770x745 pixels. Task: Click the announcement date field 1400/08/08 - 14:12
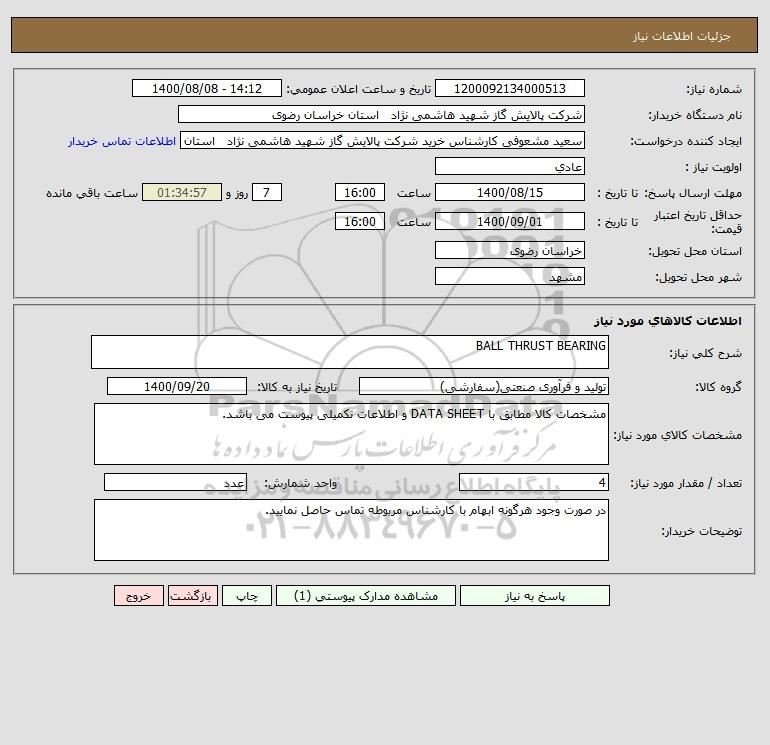tap(207, 88)
